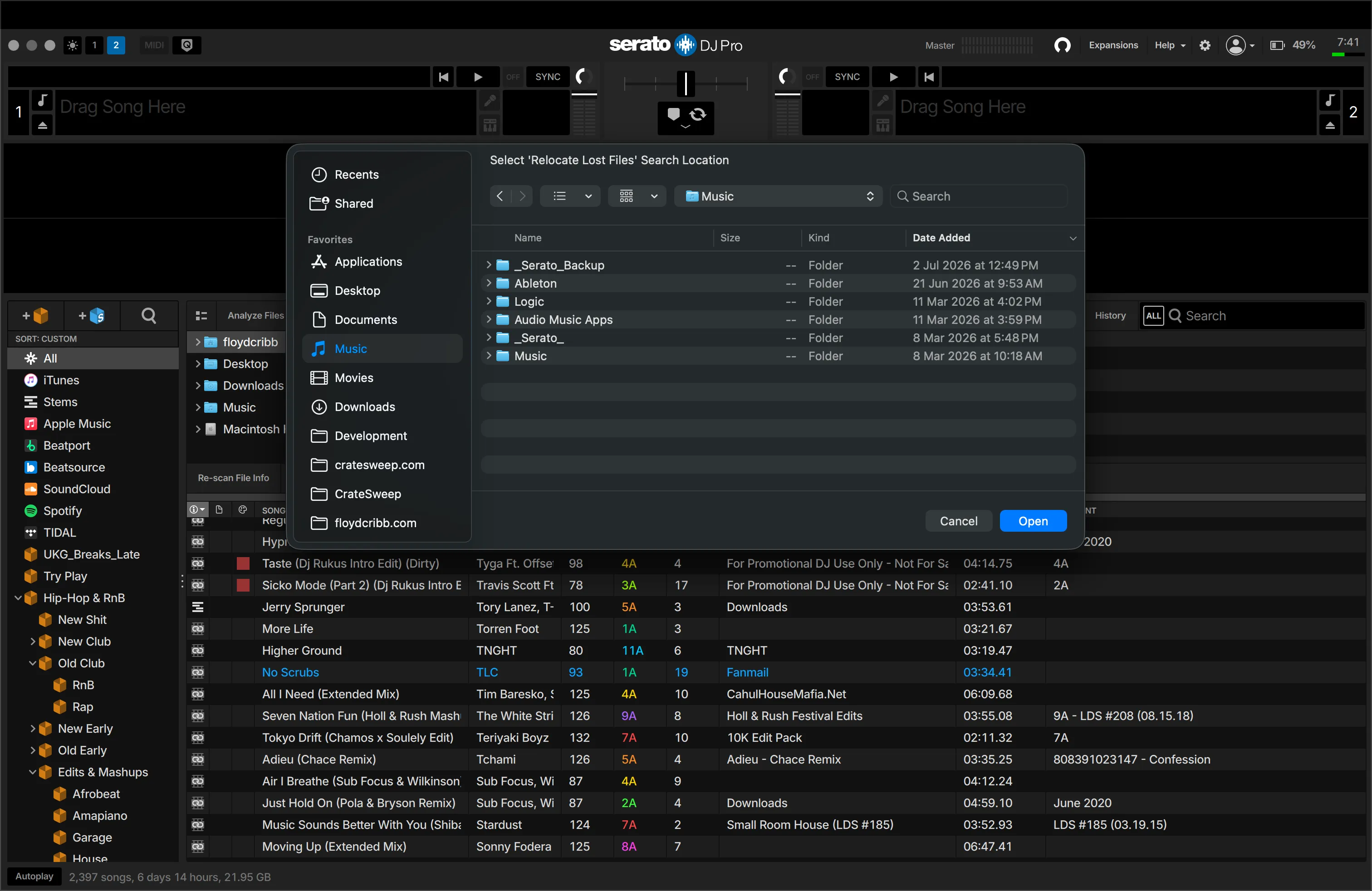The height and width of the screenshot is (891, 1372).
Task: Click Re-scan File Info
Action: pos(234,478)
